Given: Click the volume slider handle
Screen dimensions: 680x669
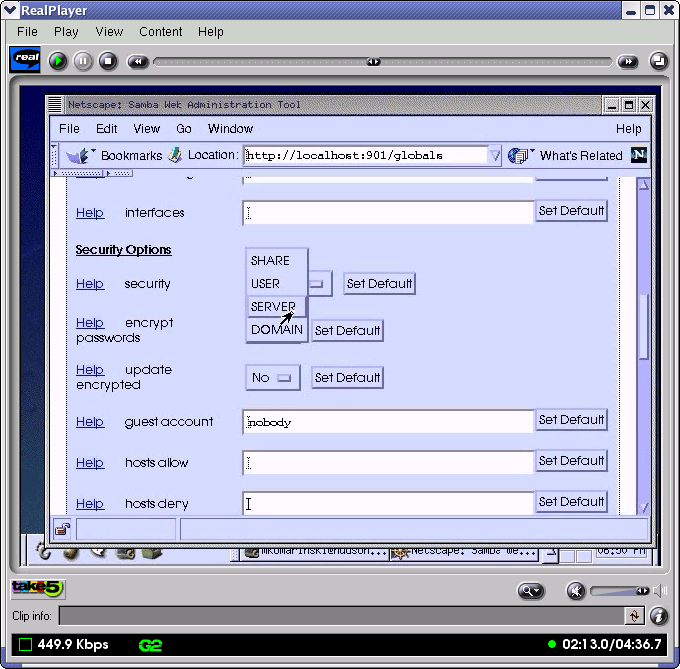Looking at the screenshot, I should tap(640, 591).
